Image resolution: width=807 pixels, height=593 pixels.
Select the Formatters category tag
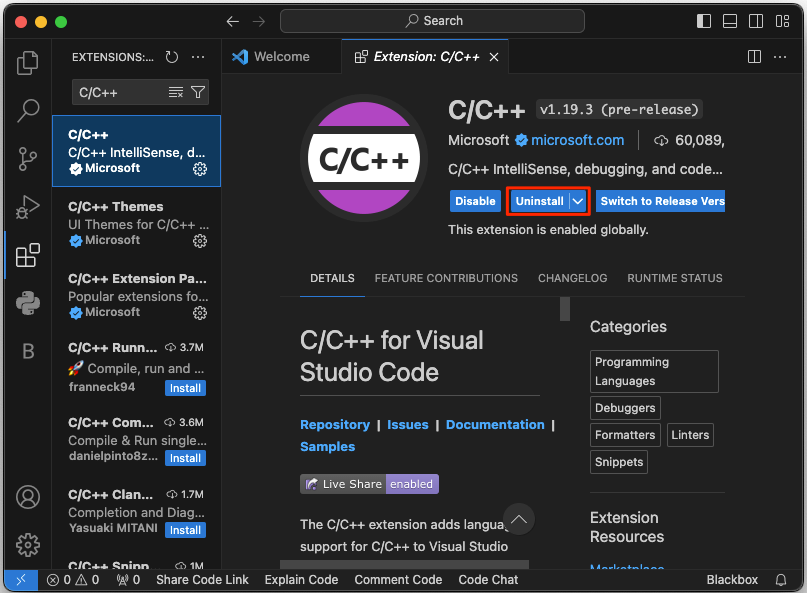625,435
